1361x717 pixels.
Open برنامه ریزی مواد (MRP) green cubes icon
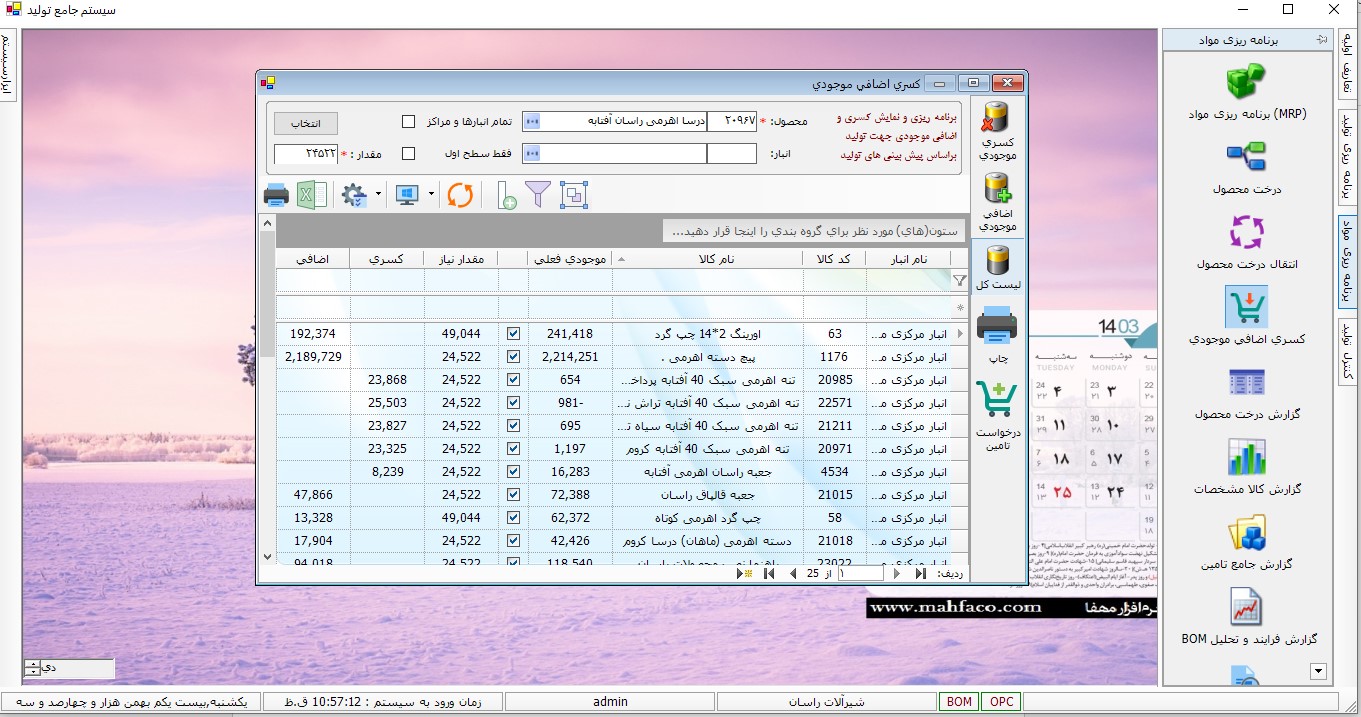click(1246, 81)
